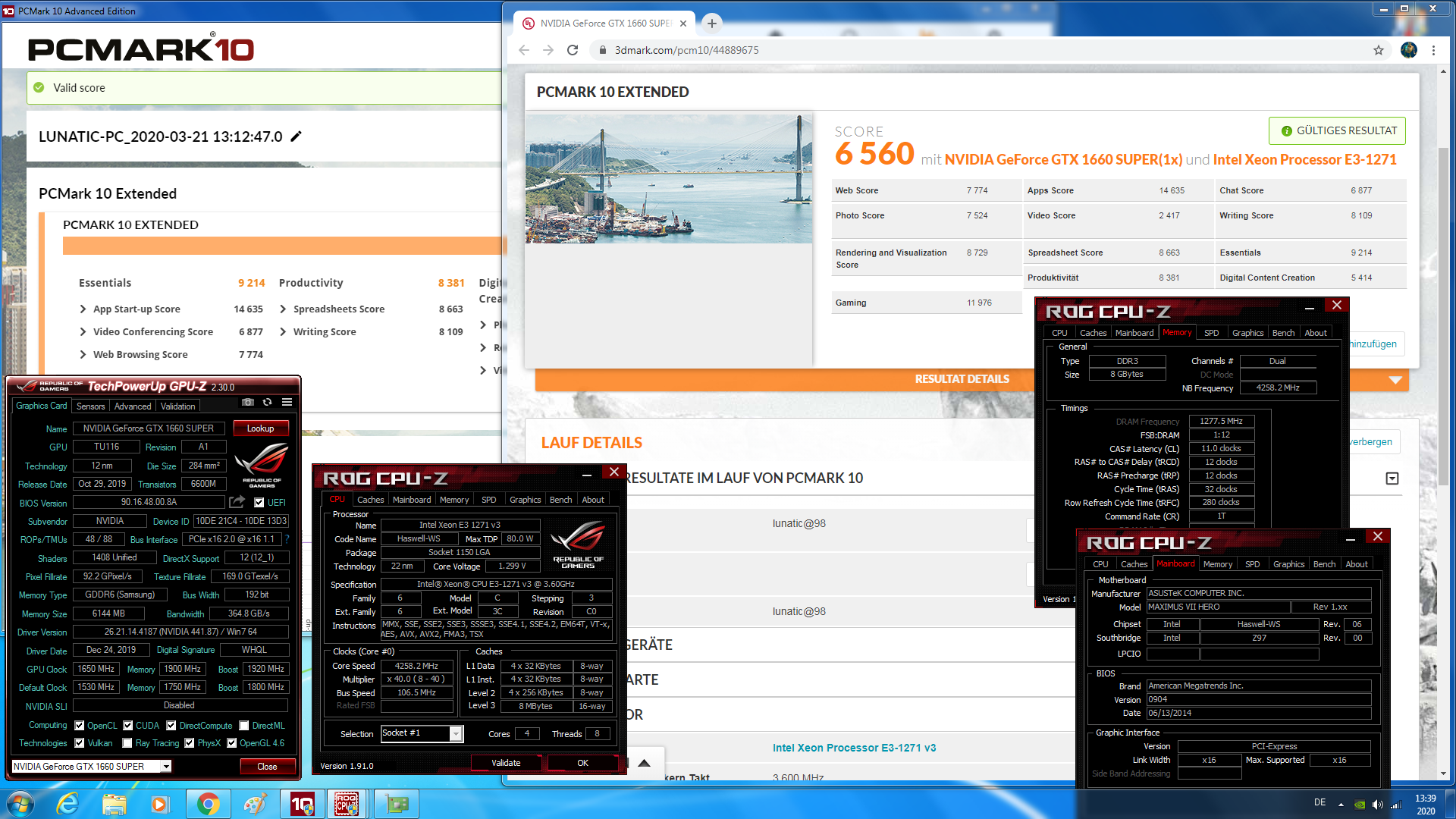This screenshot has width=1456, height=819.
Task: Open File Explorer from taskbar
Action: click(x=115, y=804)
